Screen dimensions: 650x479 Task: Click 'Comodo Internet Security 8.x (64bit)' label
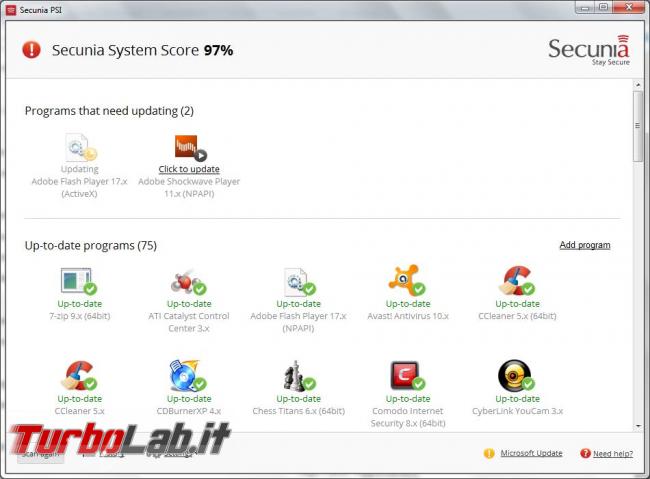coord(408,417)
